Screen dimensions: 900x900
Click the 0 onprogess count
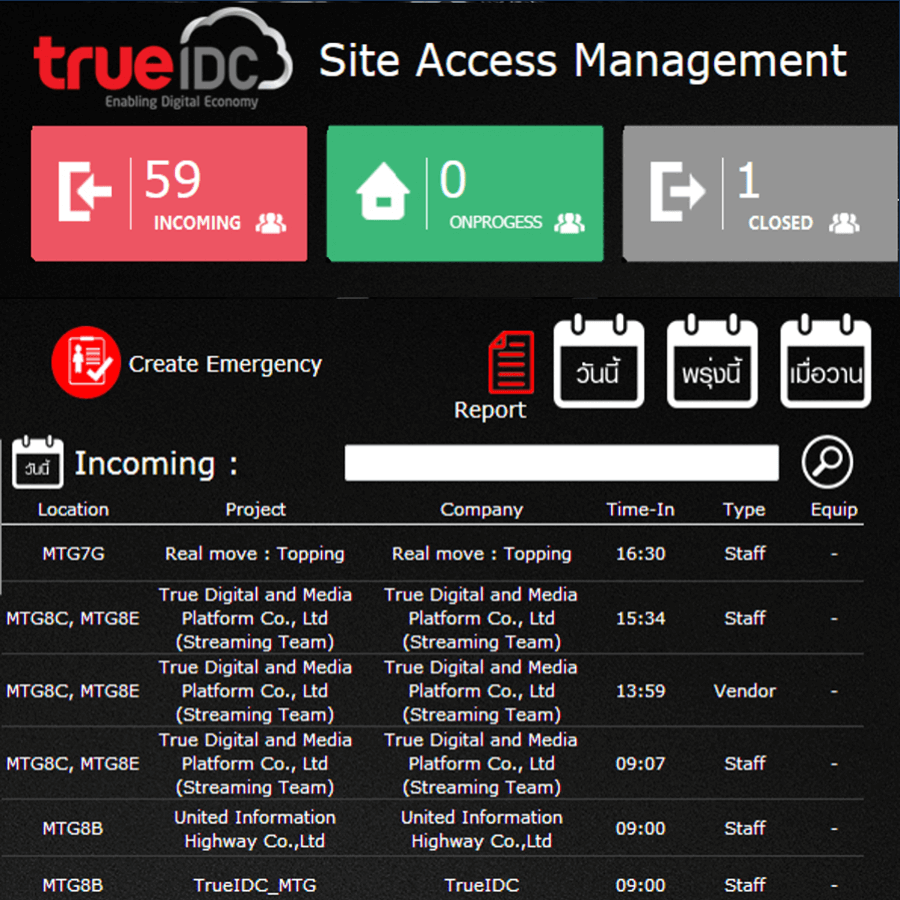point(453,179)
